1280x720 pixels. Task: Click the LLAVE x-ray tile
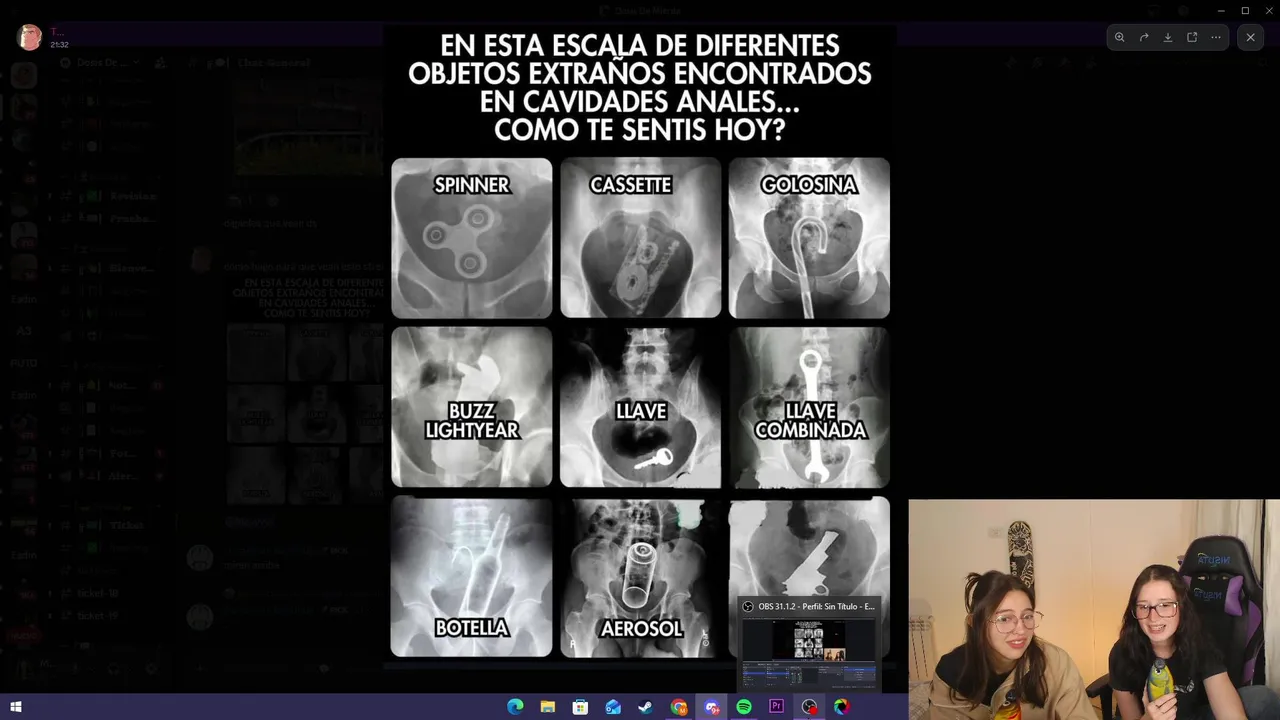coord(640,407)
